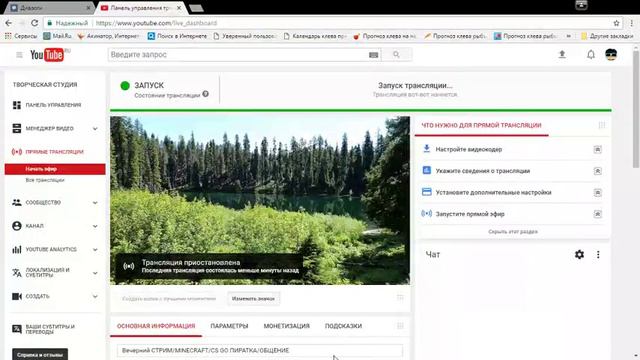Image resolution: width=640 pixels, height=360 pixels.
Task: Open the on-screen keyboard icon in the search box
Action: [x=373, y=55]
